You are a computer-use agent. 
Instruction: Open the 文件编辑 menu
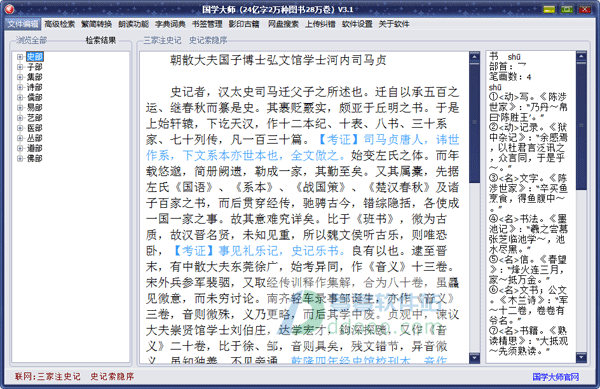tap(23, 24)
